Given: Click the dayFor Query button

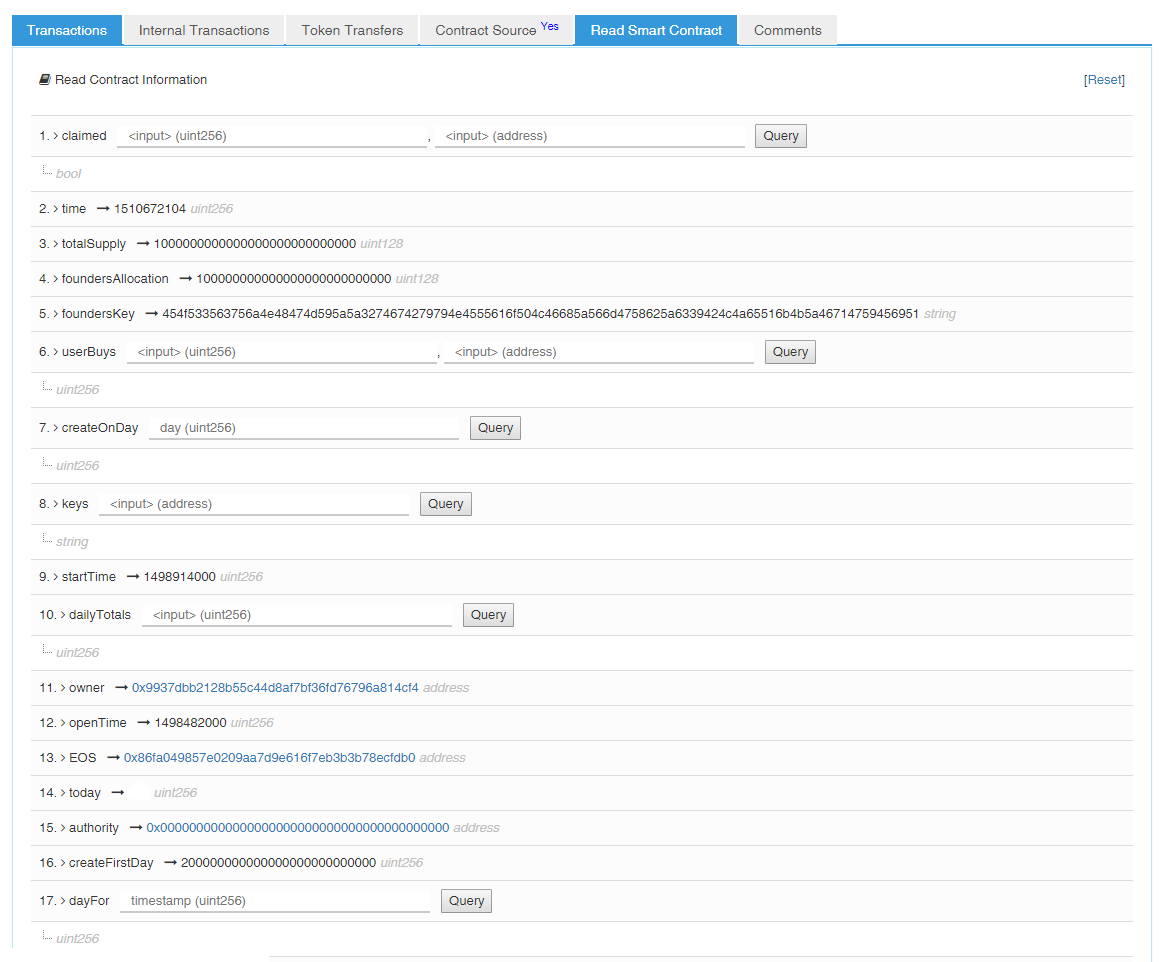Looking at the screenshot, I should pyautogui.click(x=467, y=900).
